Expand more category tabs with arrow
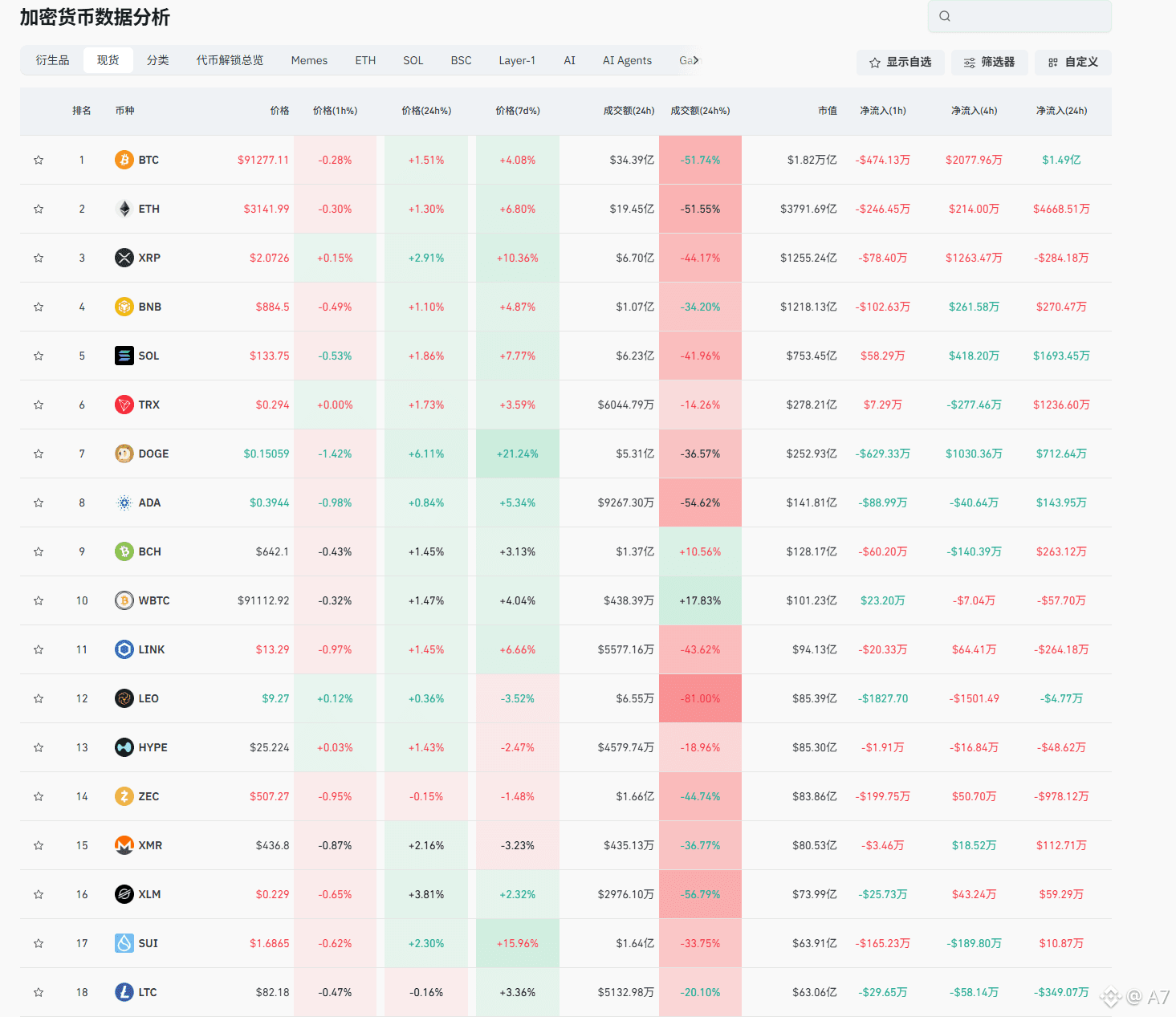 tap(696, 60)
